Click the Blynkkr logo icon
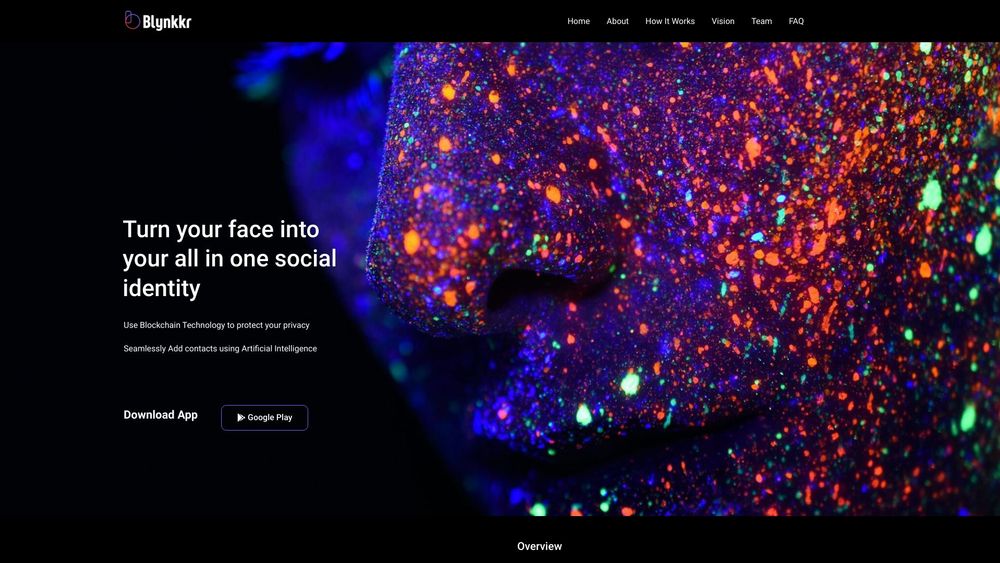Image resolution: width=1000 pixels, height=563 pixels. tap(132, 20)
